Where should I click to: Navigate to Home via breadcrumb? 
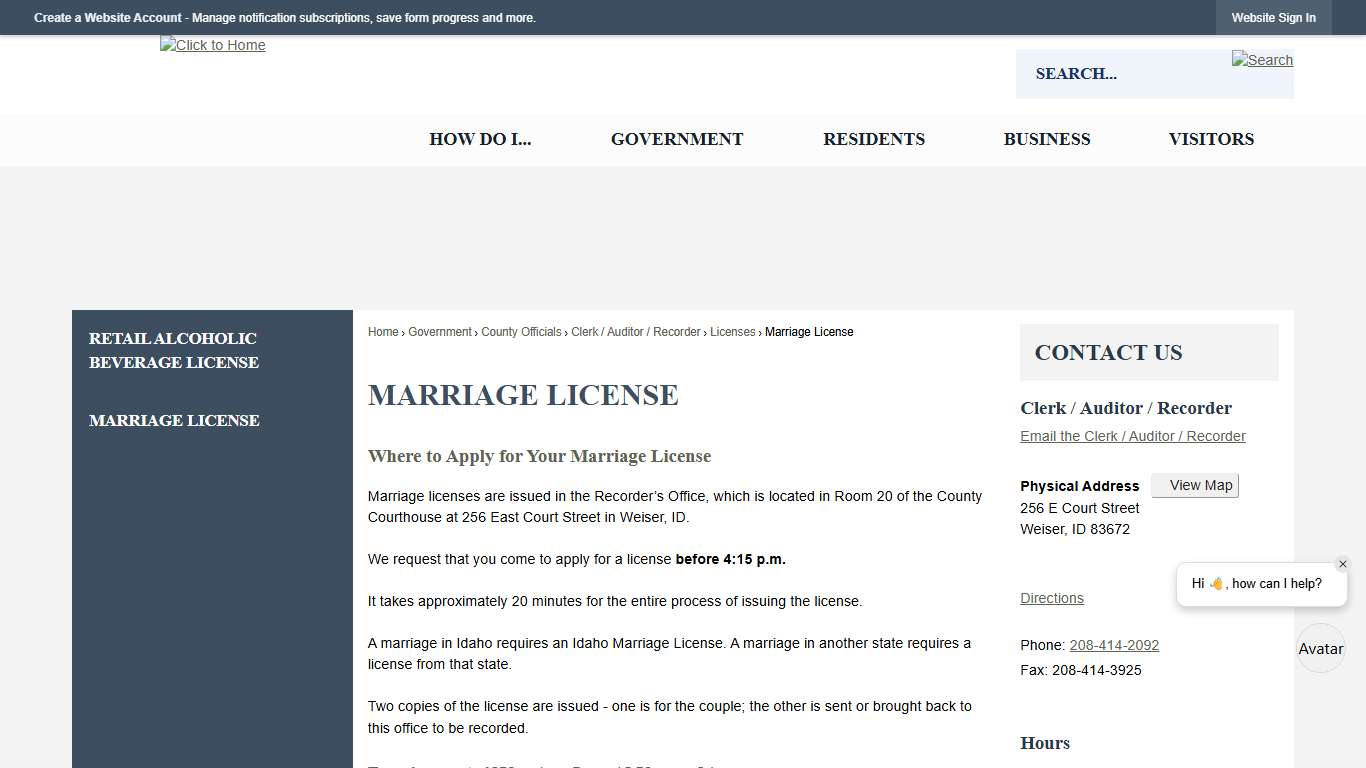point(383,331)
